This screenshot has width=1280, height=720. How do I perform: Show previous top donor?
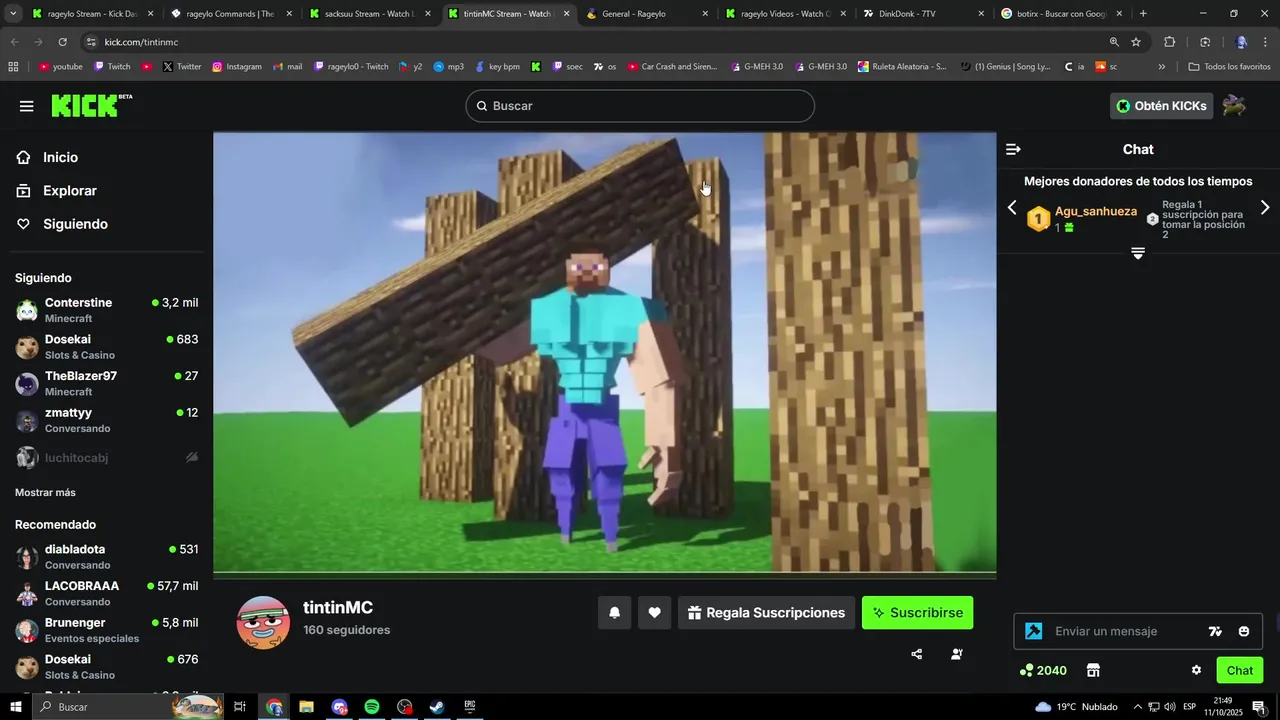pos(1012,208)
